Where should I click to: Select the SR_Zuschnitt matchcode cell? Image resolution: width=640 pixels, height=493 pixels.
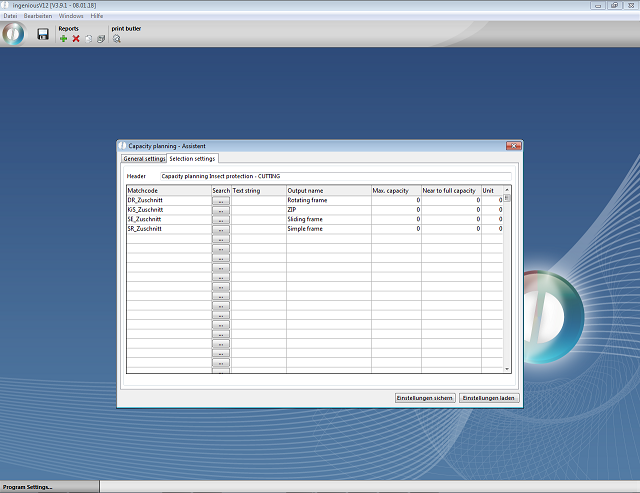169,229
